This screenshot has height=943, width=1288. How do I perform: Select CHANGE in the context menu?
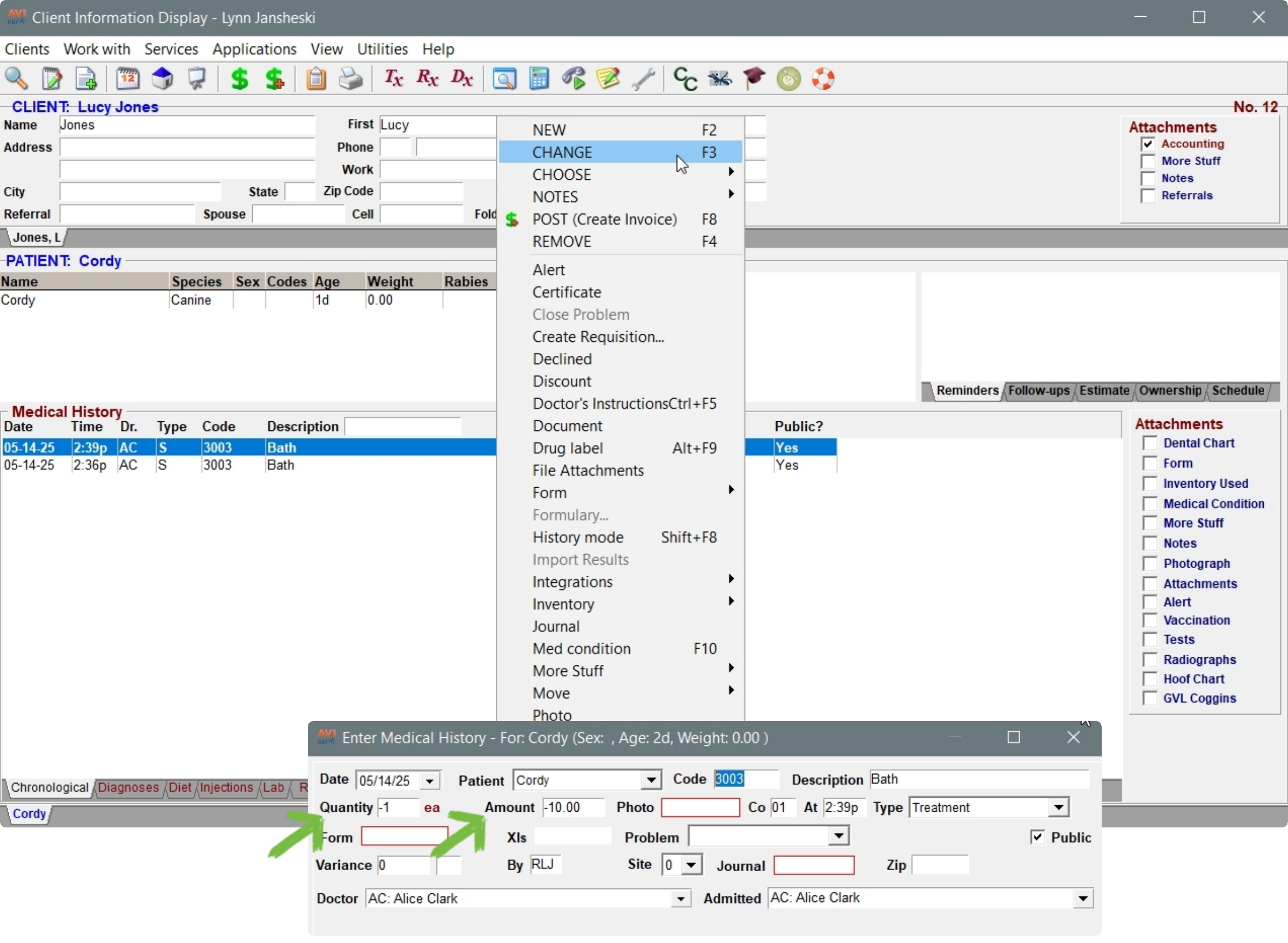621,152
